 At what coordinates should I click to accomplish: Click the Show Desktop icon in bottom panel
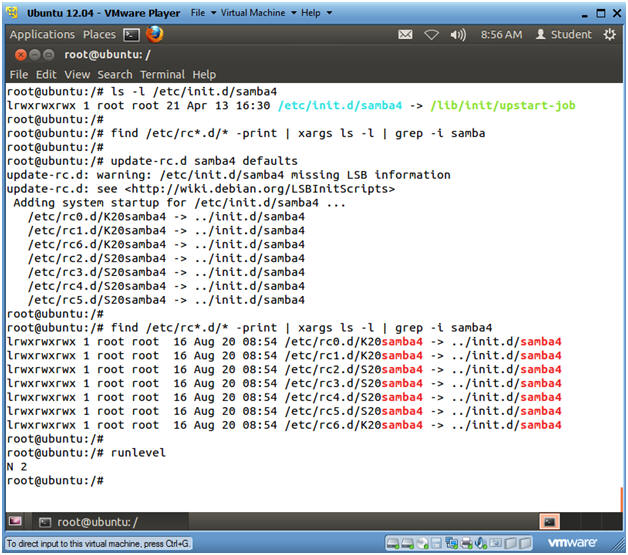coord(15,521)
